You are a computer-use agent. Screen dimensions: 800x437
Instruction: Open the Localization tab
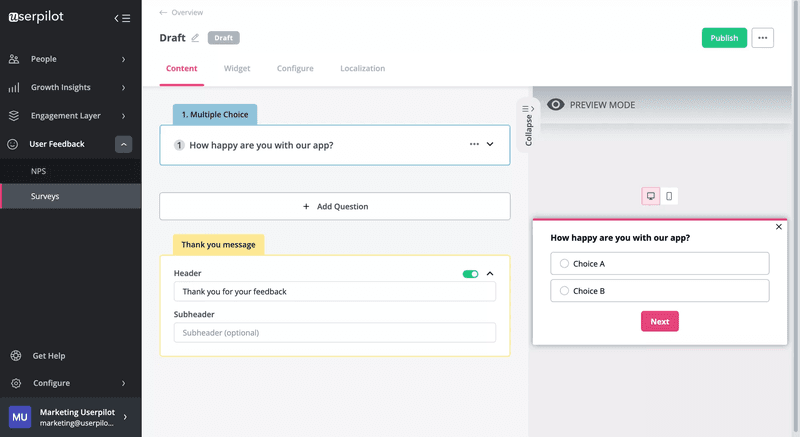tap(362, 68)
